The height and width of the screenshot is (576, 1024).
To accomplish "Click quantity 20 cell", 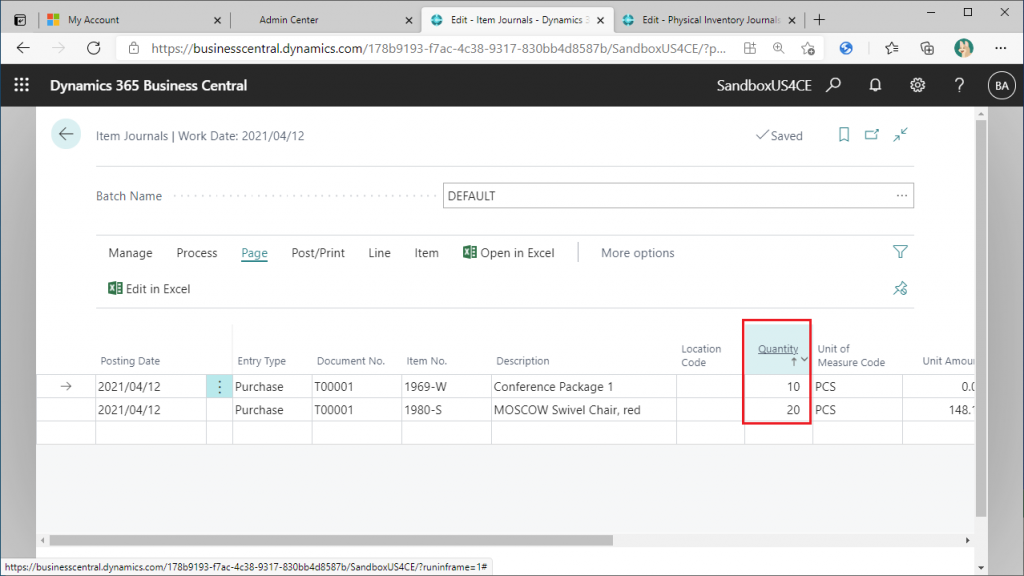I will (778, 410).
